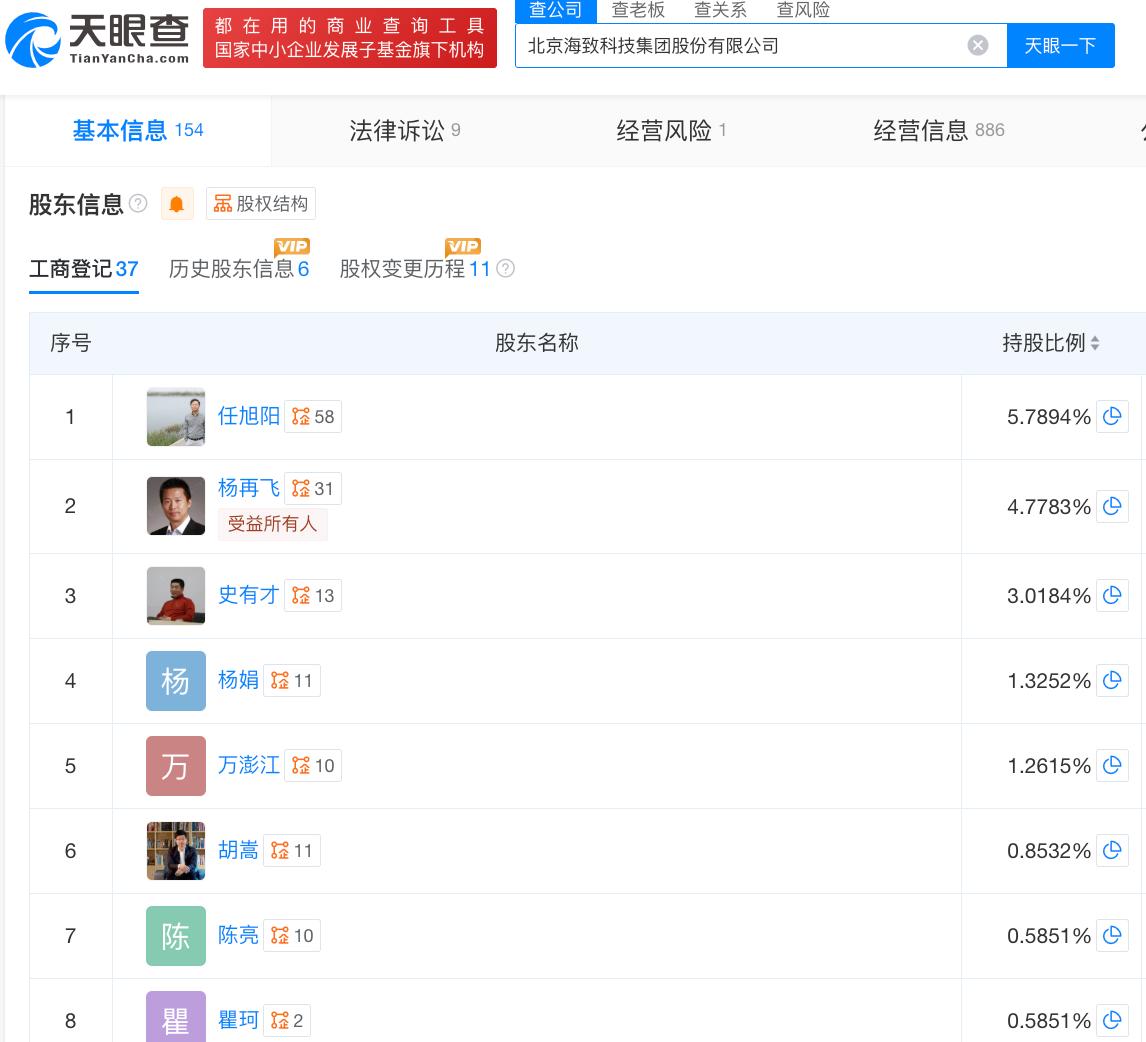Image resolution: width=1146 pixels, height=1042 pixels.
Task: Click the 58 related-companies badge beside 任旭阳
Action: click(x=313, y=416)
